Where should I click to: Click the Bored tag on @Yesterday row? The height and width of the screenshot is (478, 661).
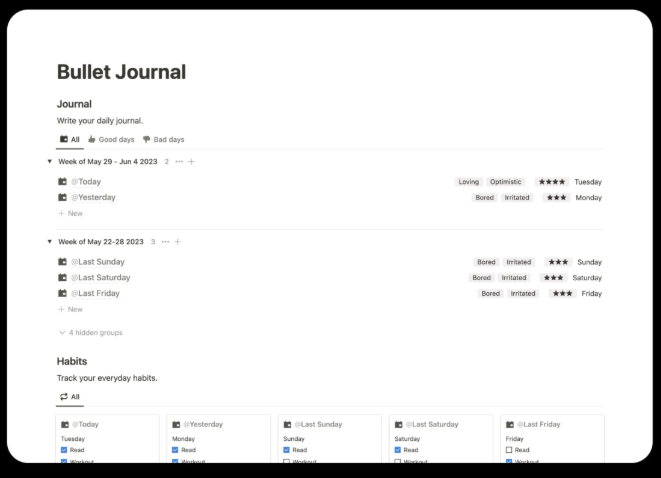pyautogui.click(x=484, y=197)
